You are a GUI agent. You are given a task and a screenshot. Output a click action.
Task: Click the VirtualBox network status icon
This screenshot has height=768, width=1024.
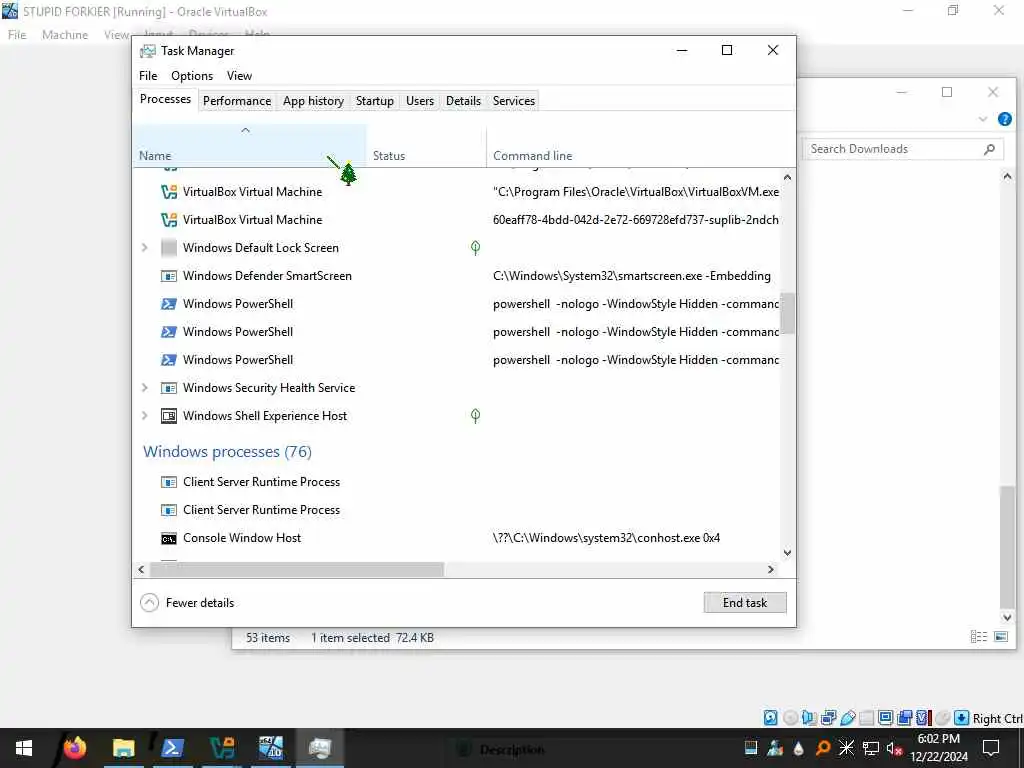(x=829, y=718)
